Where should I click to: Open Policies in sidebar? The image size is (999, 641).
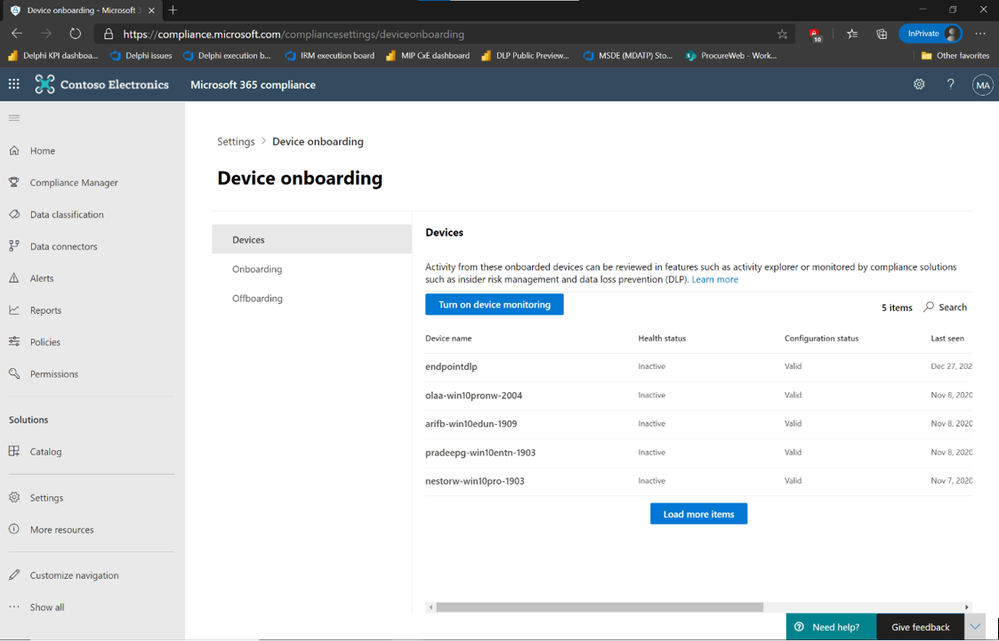pyautogui.click(x=45, y=342)
